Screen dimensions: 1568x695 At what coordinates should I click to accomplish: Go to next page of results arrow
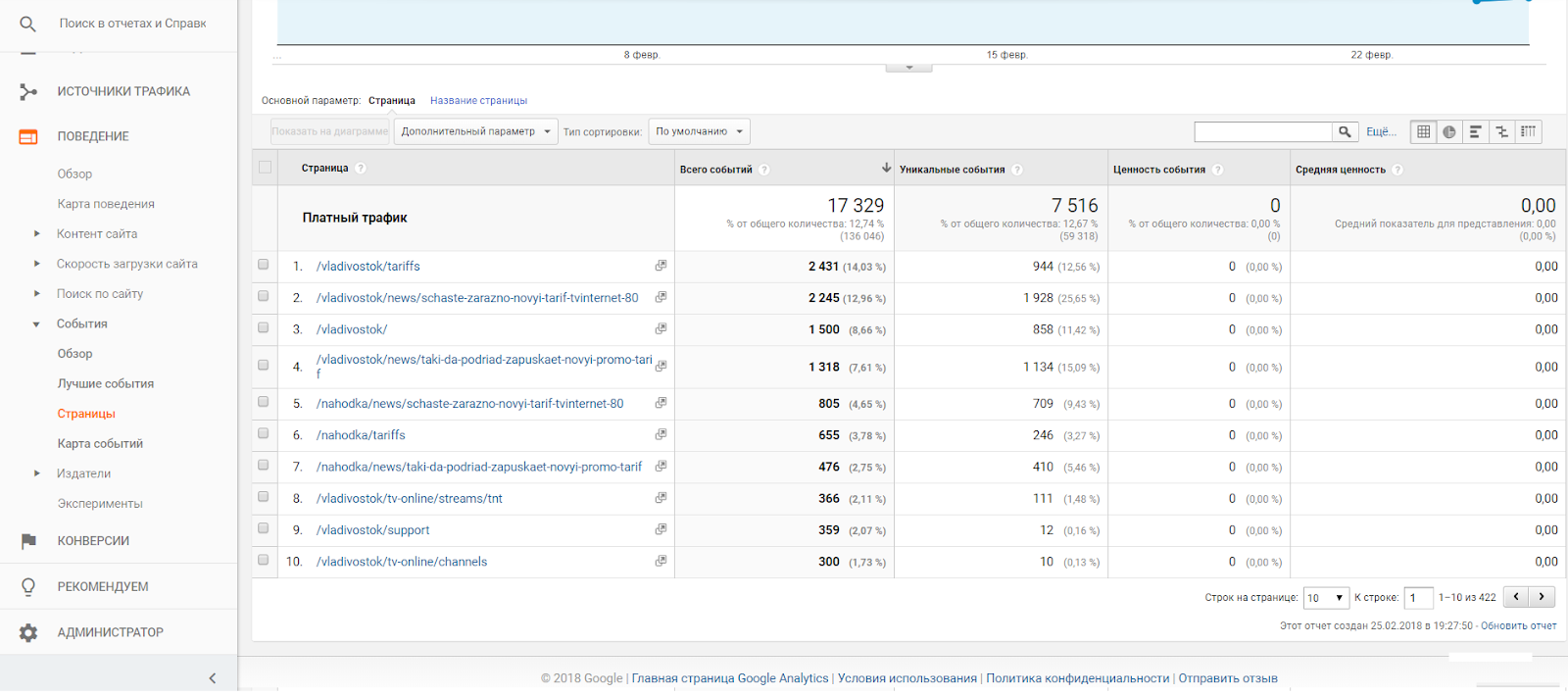tap(1542, 596)
